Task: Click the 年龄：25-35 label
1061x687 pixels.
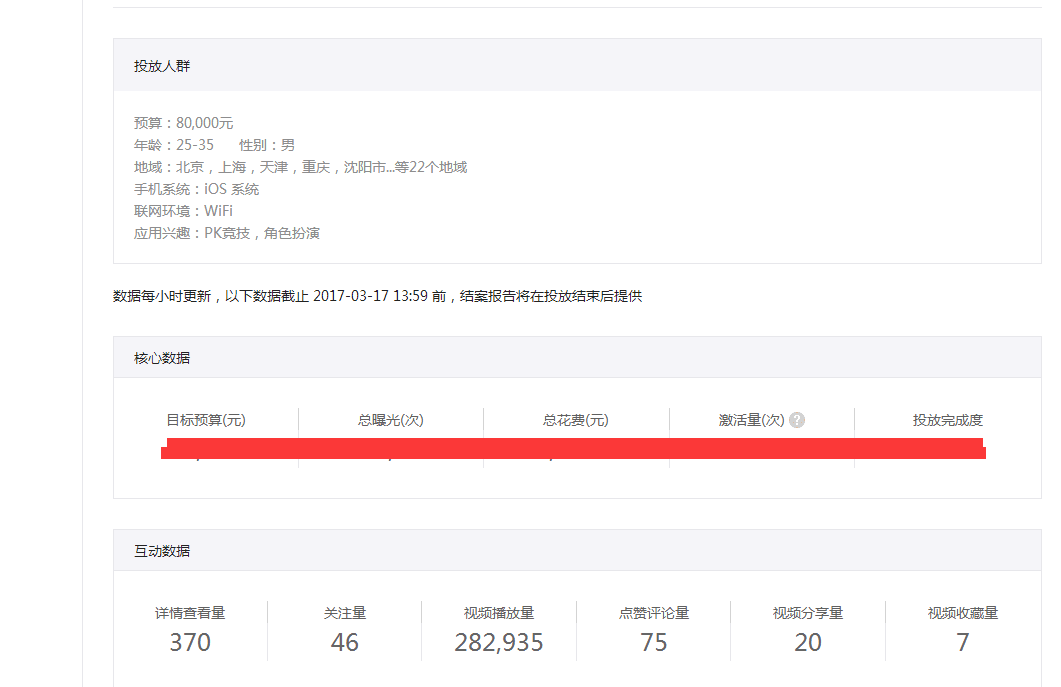Action: coord(173,145)
